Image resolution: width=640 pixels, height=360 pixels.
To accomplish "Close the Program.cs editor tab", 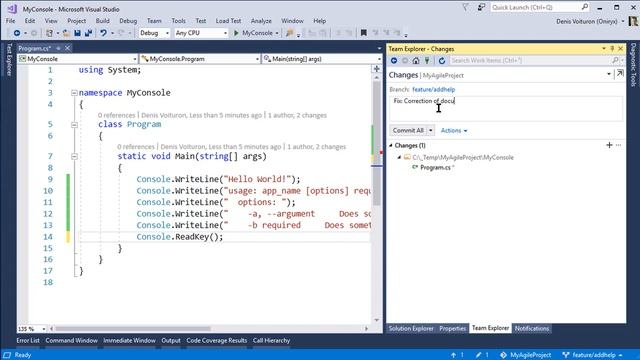I will (x=67, y=48).
